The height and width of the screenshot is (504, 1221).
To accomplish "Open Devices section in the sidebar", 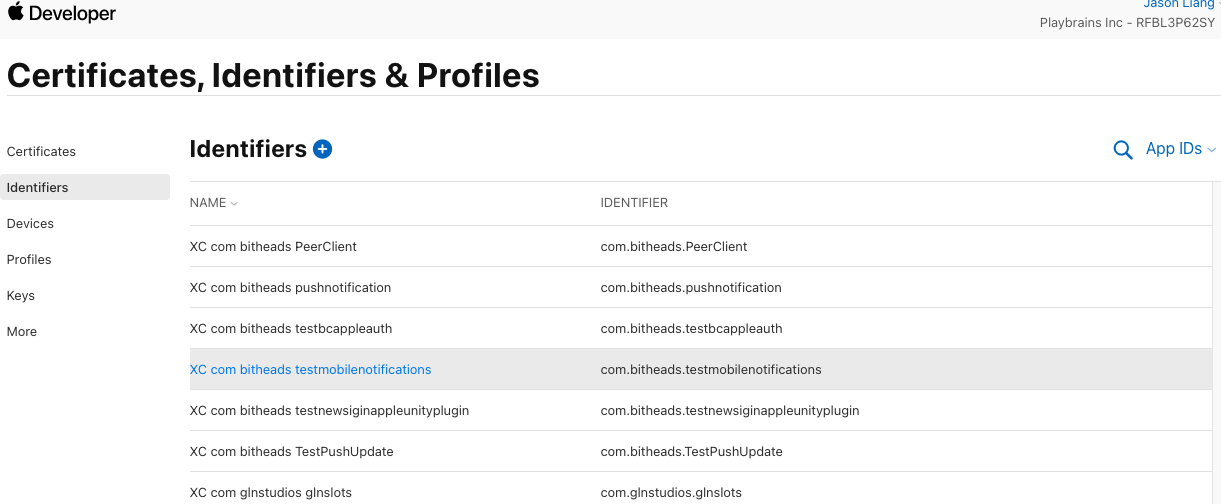I will click(x=30, y=224).
